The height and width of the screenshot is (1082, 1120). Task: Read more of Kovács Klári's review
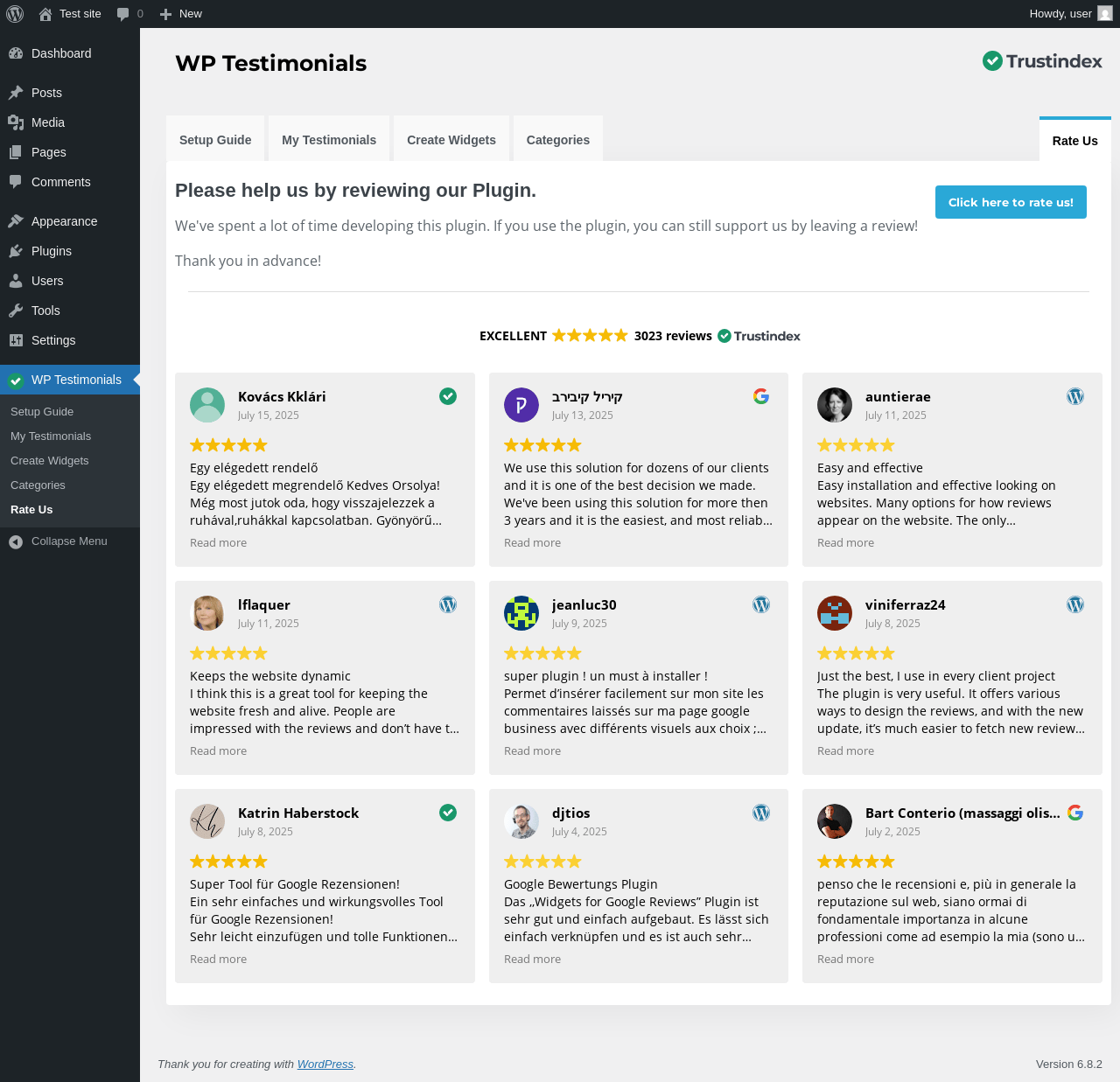click(219, 543)
